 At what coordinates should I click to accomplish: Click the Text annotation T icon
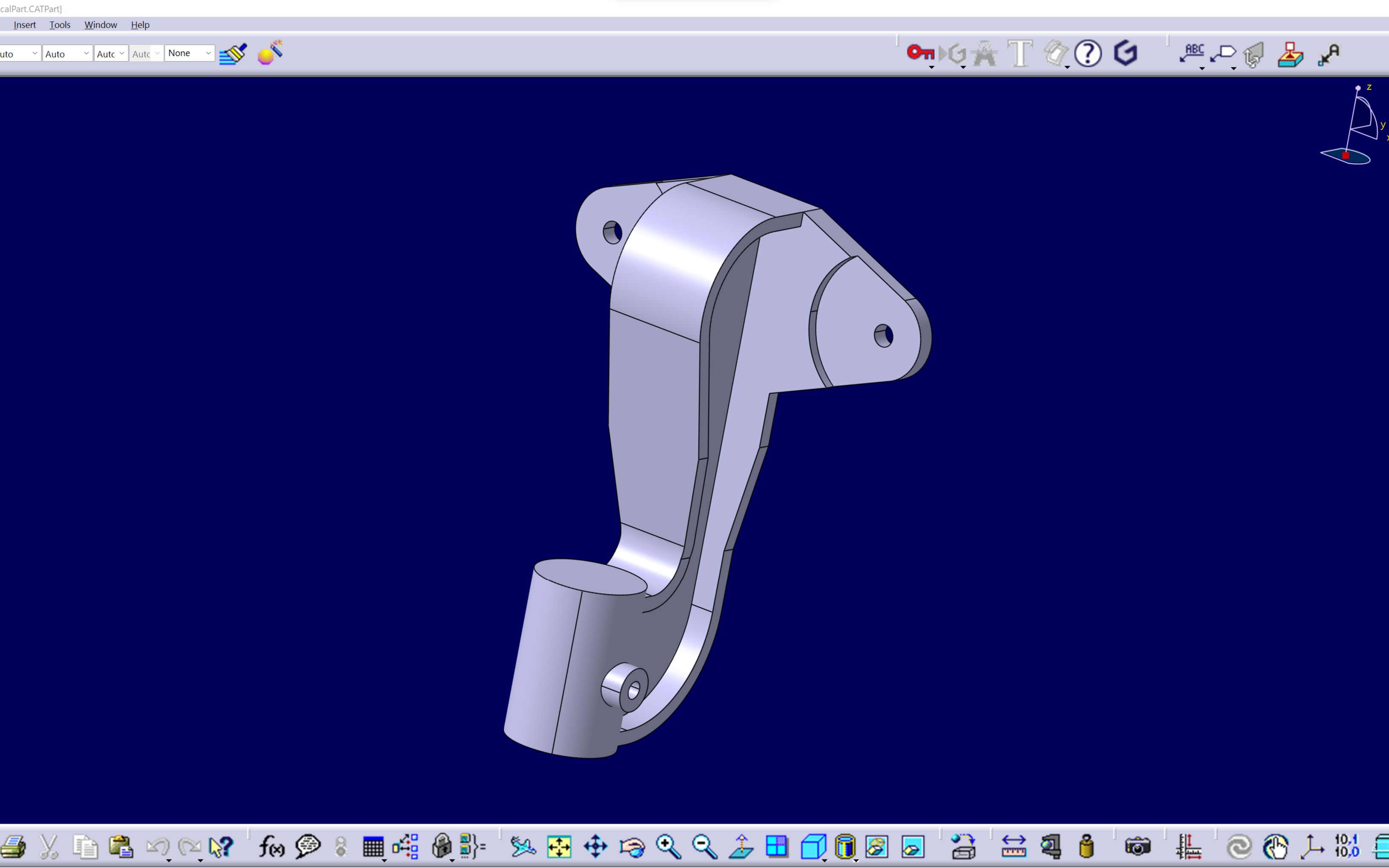1020,53
